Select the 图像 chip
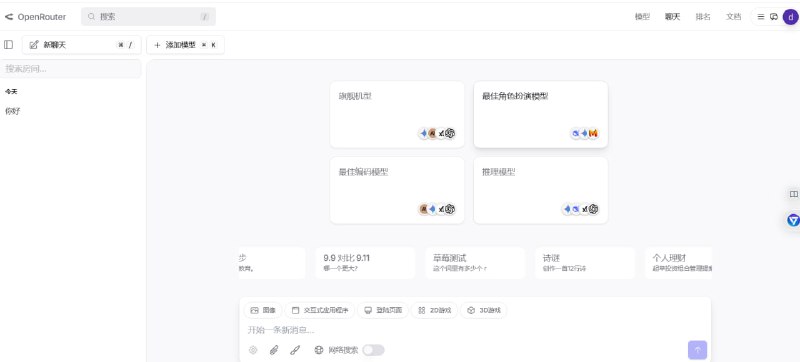Screen dimensions: 800x362 click(x=263, y=310)
